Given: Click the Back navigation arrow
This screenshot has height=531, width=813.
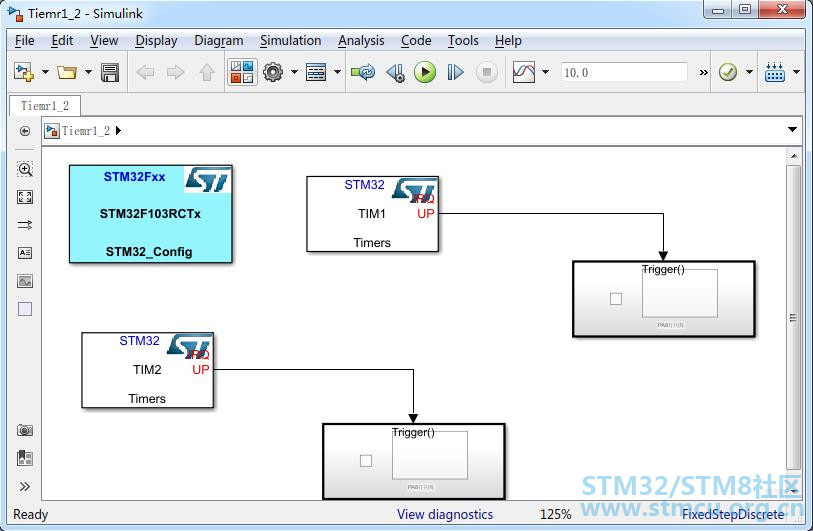Looking at the screenshot, I should [x=145, y=72].
